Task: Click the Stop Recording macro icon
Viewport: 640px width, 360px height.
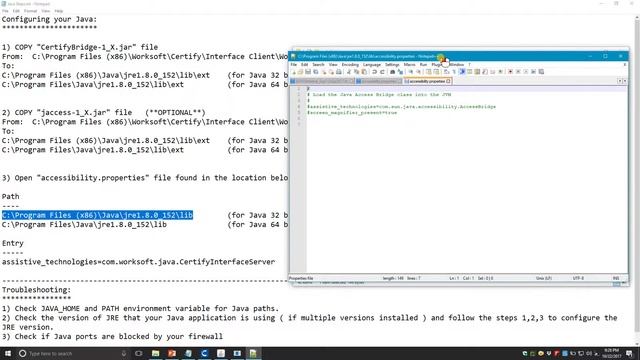Action: (518, 72)
